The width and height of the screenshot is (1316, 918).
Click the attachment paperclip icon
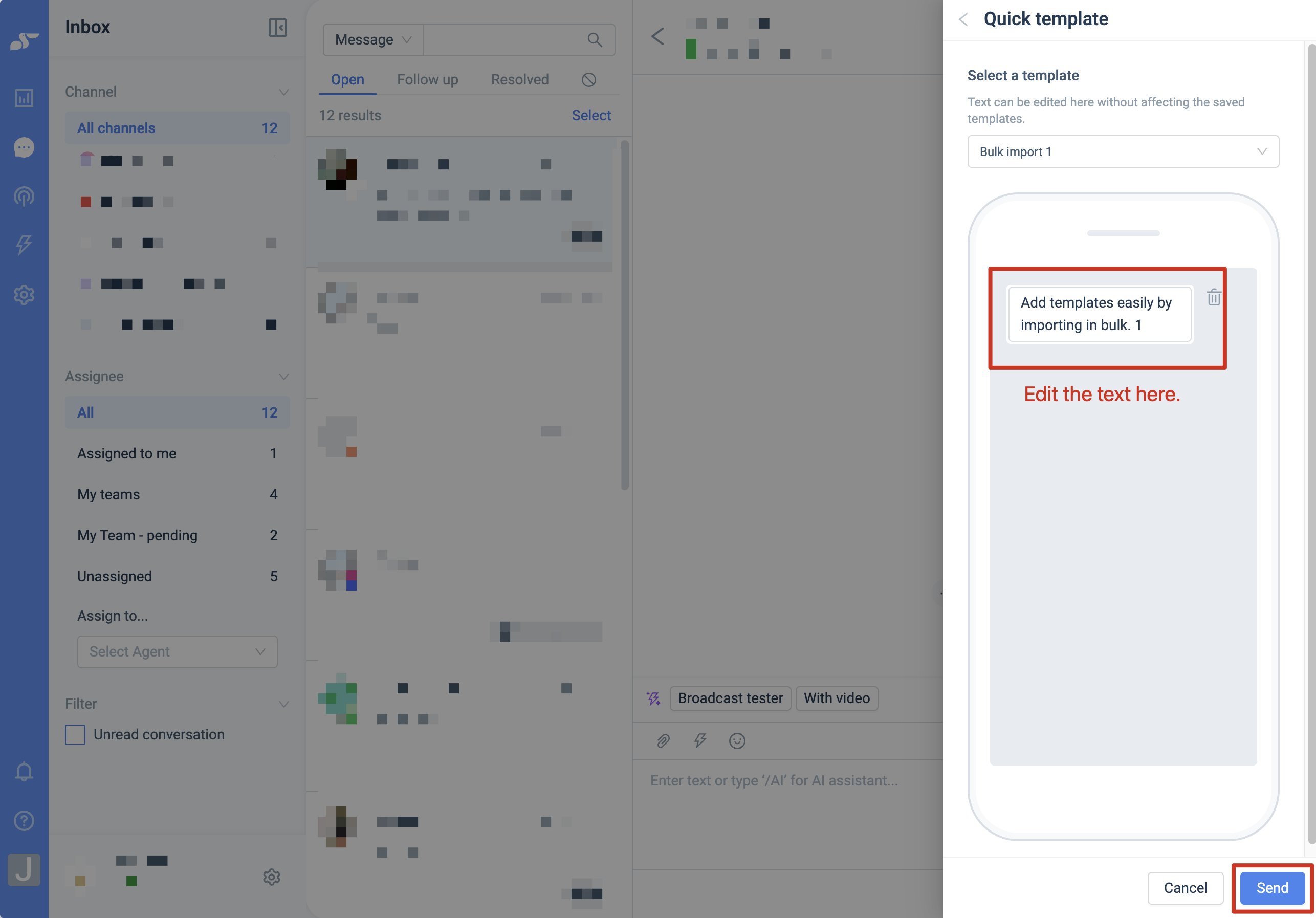click(663, 741)
